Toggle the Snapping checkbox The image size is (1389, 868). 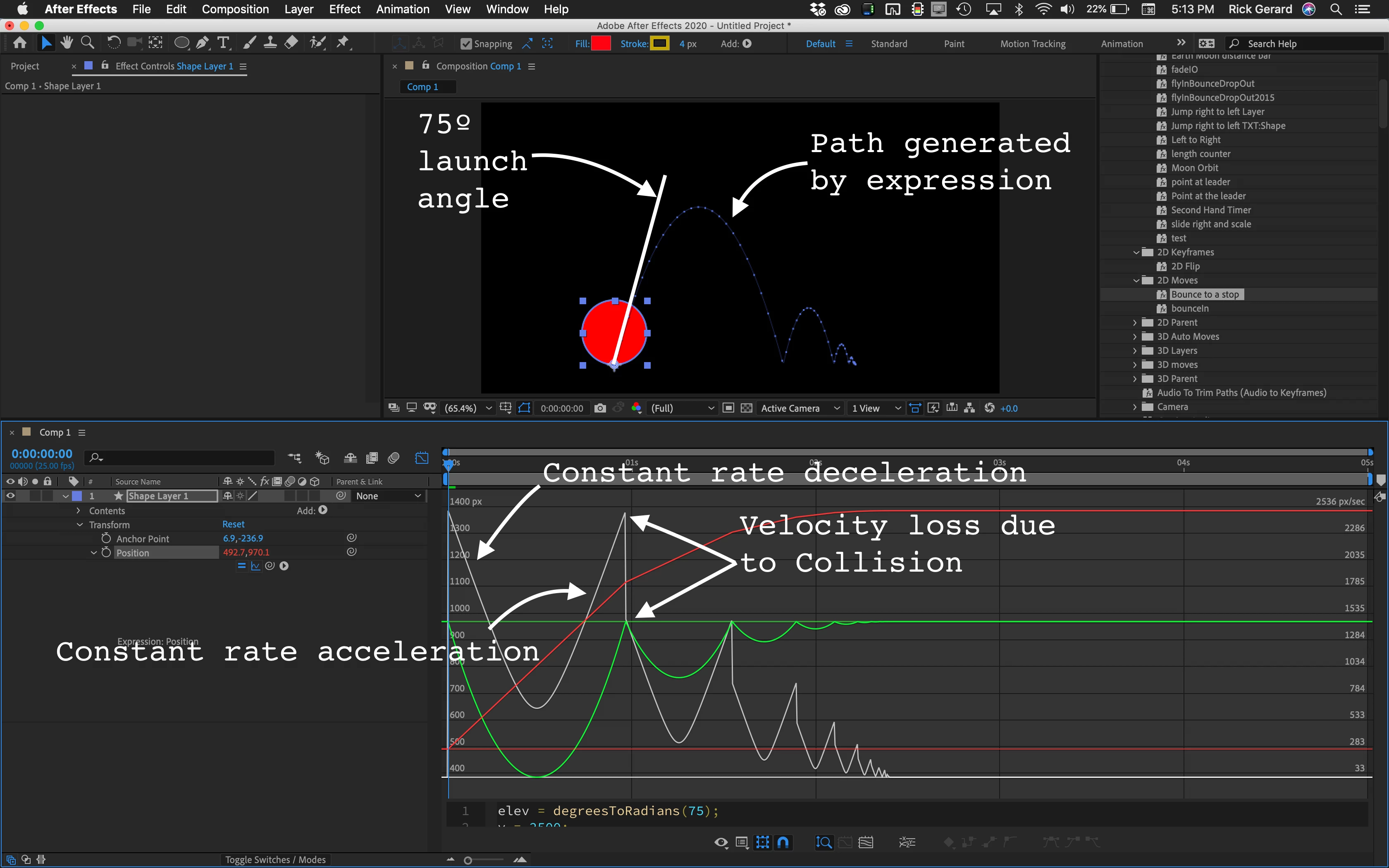[x=466, y=44]
